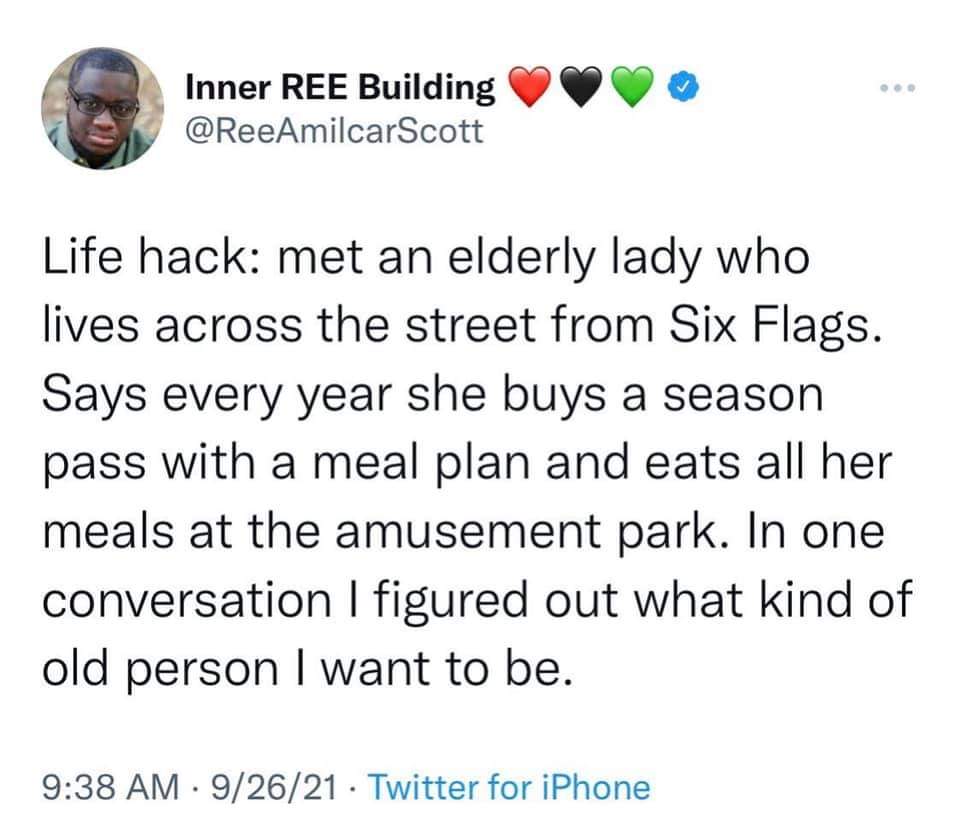This screenshot has width=960, height=824.
Task: Click the green heart emoji
Action: tap(631, 90)
